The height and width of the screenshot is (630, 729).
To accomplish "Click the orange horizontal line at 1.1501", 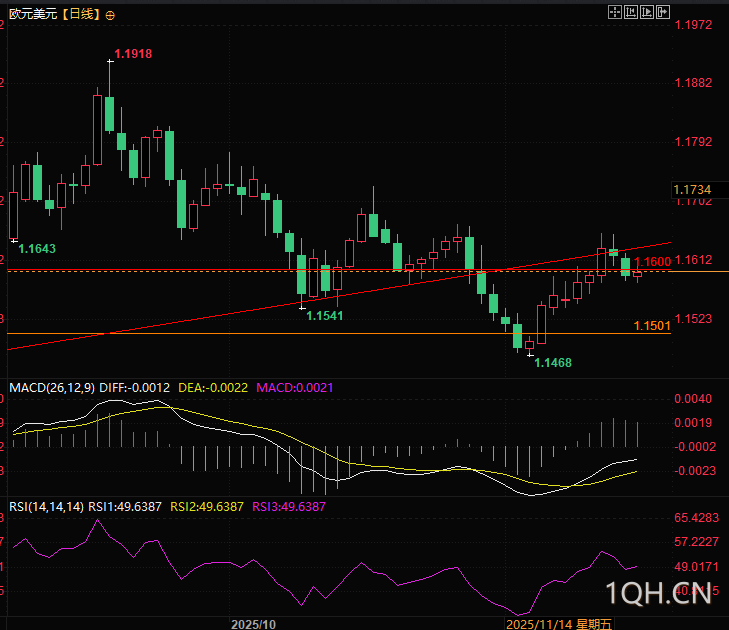I will click(339, 333).
